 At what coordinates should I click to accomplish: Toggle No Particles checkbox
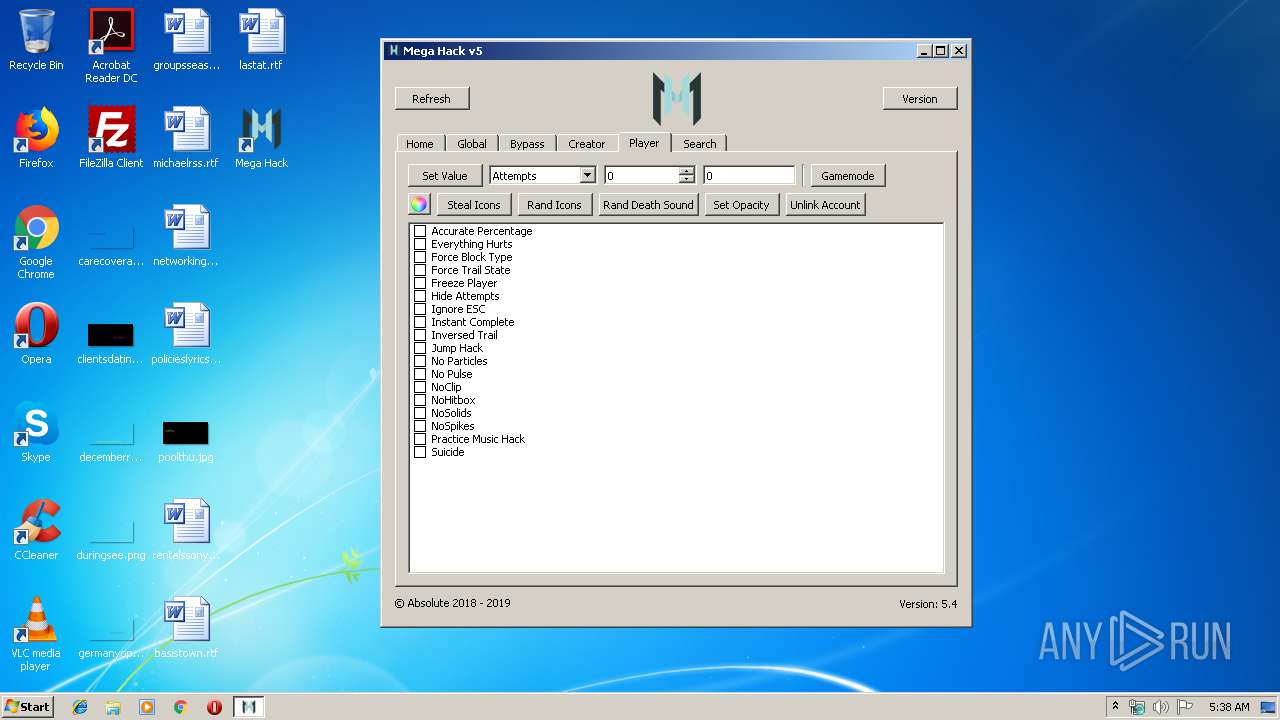pos(420,361)
